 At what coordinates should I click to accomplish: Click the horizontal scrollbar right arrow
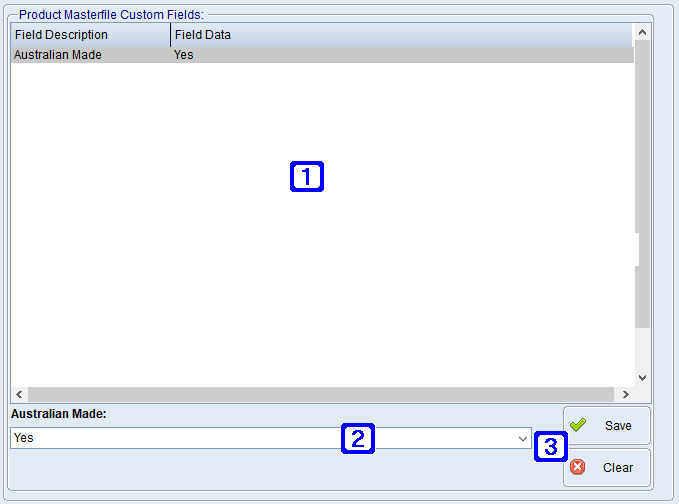pos(625,395)
